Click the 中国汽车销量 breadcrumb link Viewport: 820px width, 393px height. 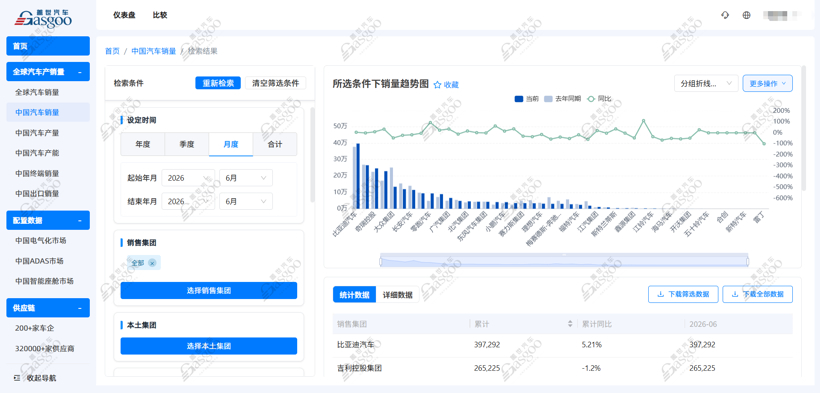pos(154,51)
